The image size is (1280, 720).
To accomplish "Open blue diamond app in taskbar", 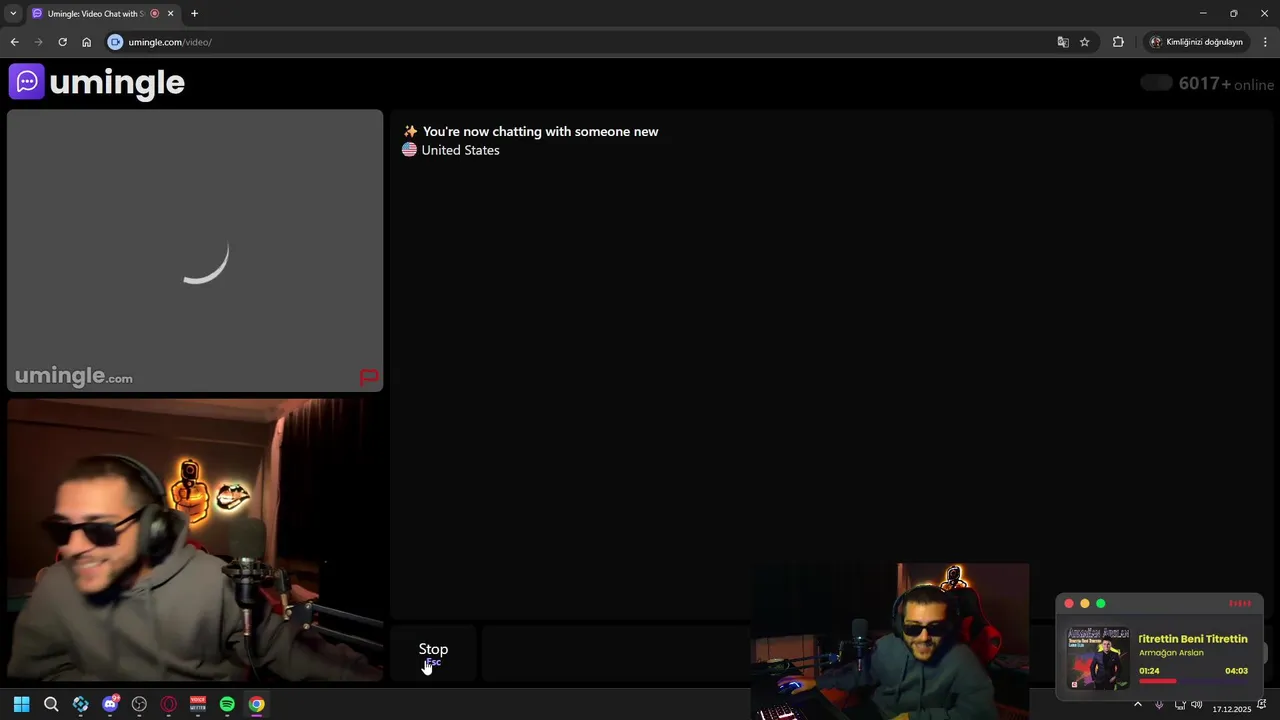I will tap(80, 704).
